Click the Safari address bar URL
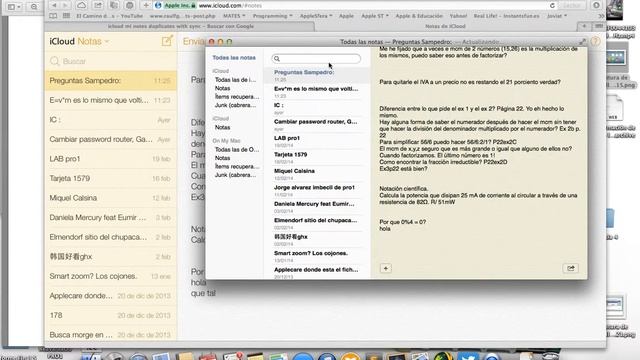Screen dimensions: 640x360 coord(230,5)
